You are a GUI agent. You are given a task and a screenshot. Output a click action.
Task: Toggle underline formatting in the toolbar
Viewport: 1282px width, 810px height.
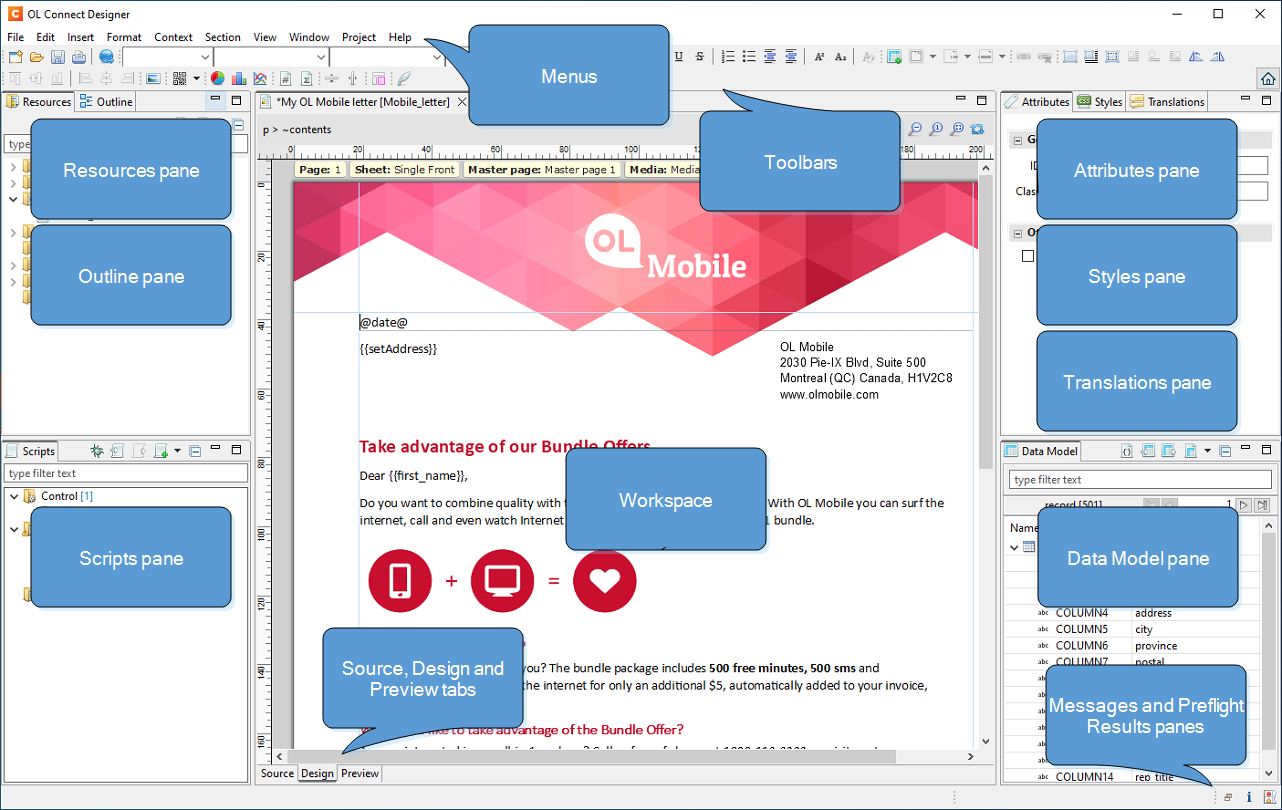679,57
